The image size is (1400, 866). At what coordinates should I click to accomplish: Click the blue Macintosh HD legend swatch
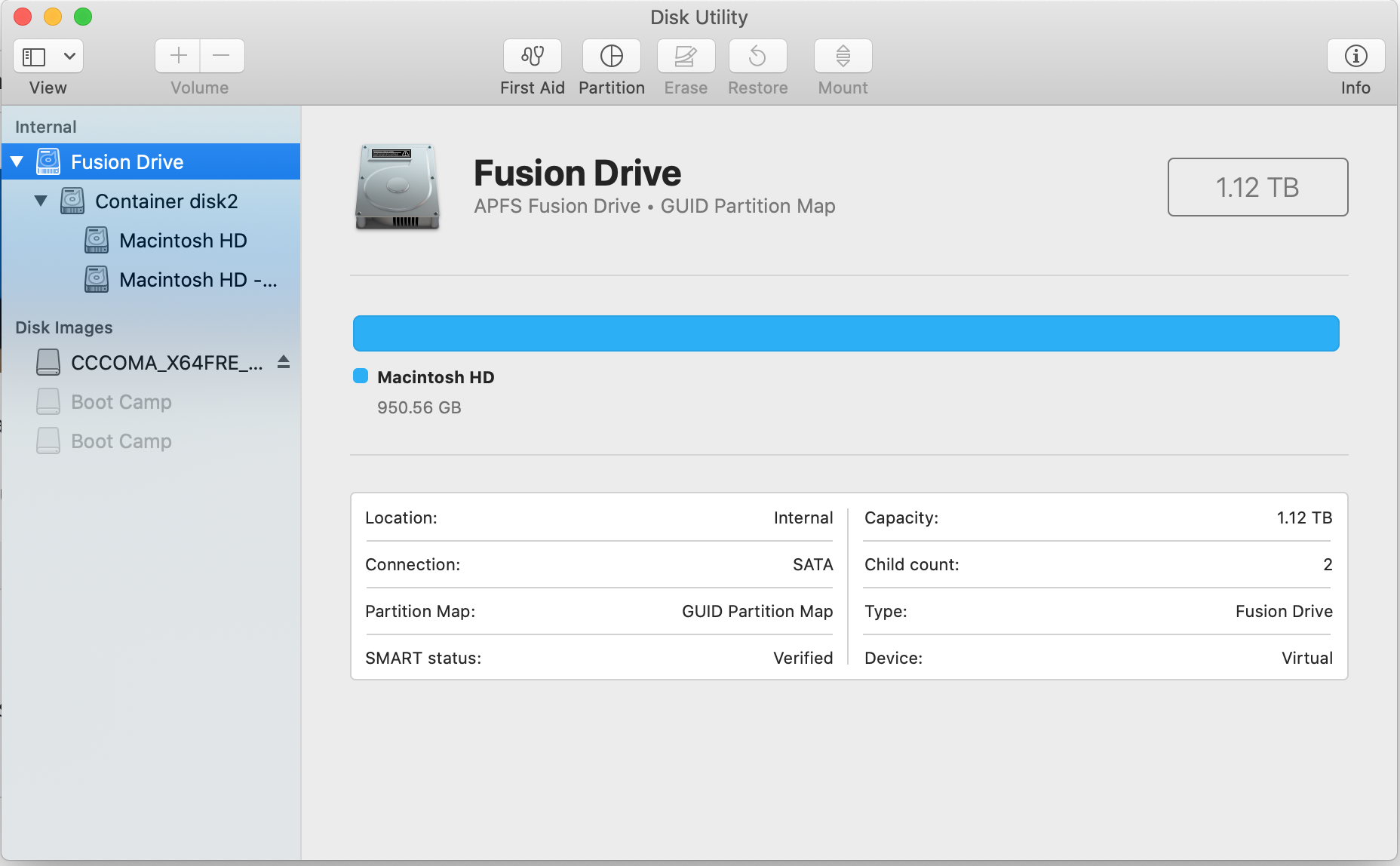pyautogui.click(x=361, y=376)
